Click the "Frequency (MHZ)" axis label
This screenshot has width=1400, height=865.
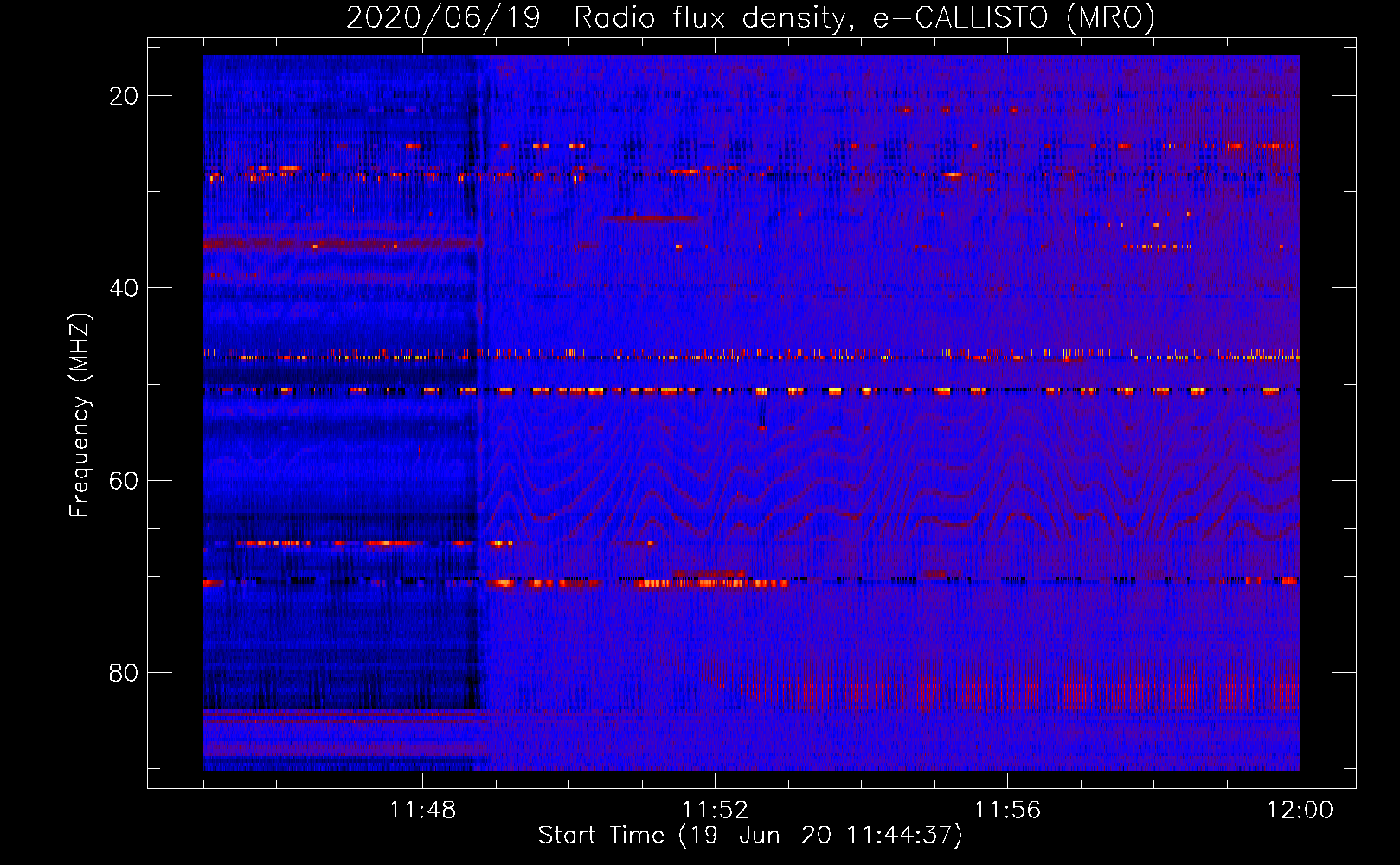(x=80, y=414)
